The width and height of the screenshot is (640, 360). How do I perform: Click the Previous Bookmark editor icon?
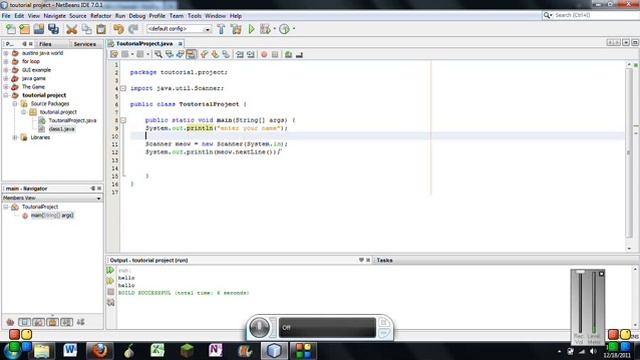pyautogui.click(x=204, y=54)
